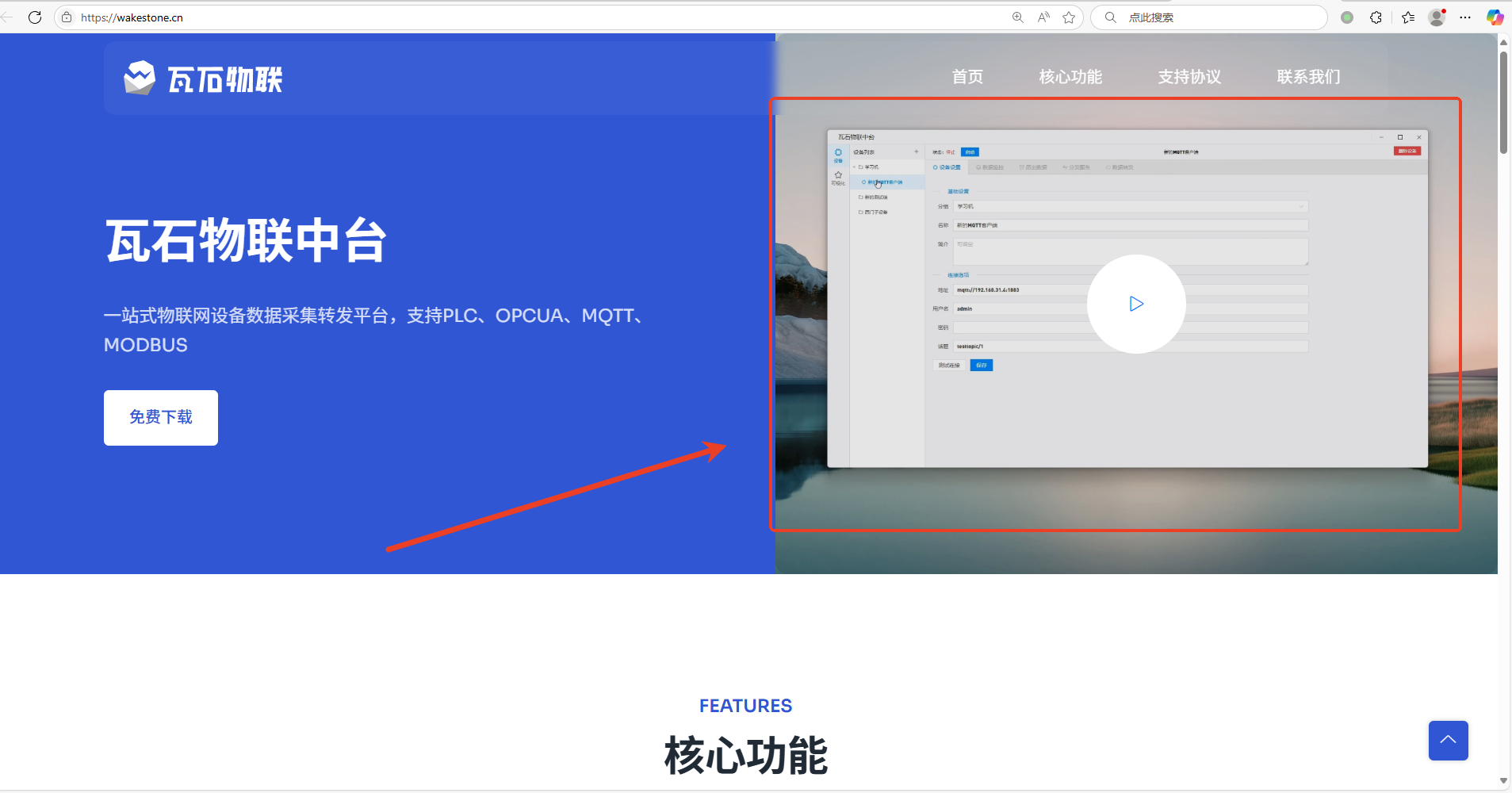Open the browser extensions puzzle icon

1376,17
